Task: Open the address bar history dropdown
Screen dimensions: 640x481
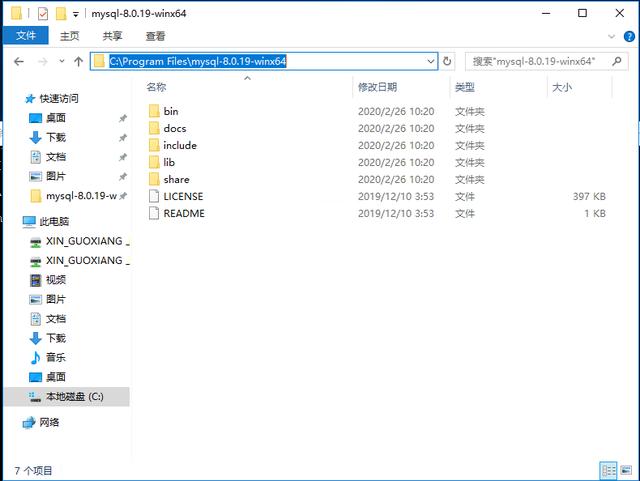Action: tap(431, 61)
